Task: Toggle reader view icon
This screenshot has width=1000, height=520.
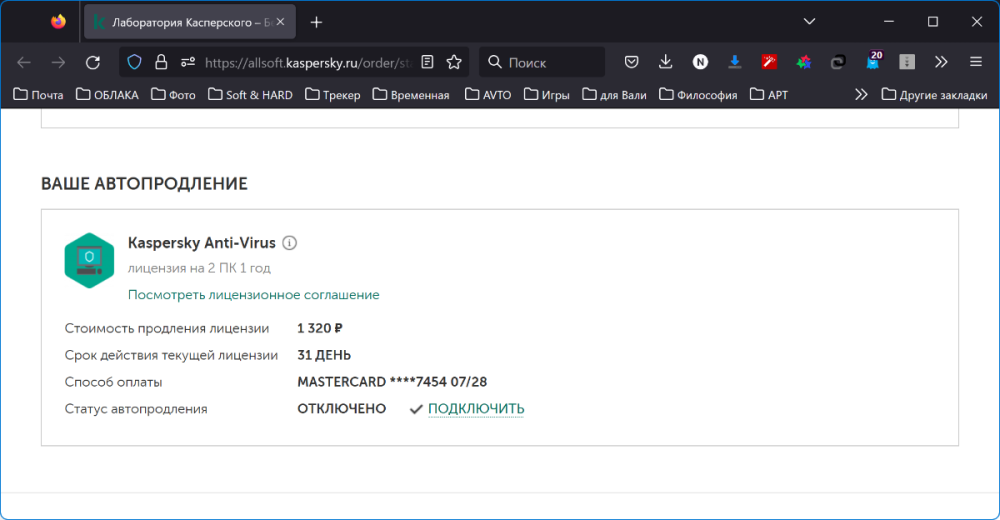Action: 427,62
